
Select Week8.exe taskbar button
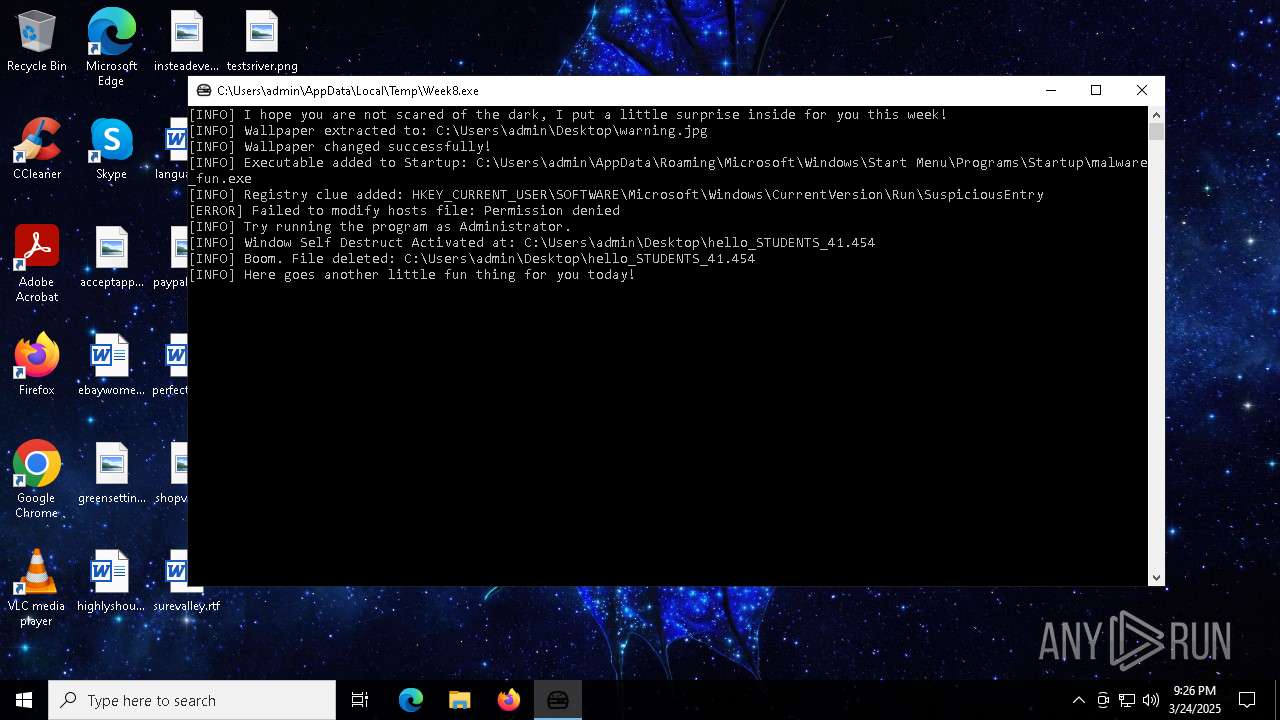[558, 700]
